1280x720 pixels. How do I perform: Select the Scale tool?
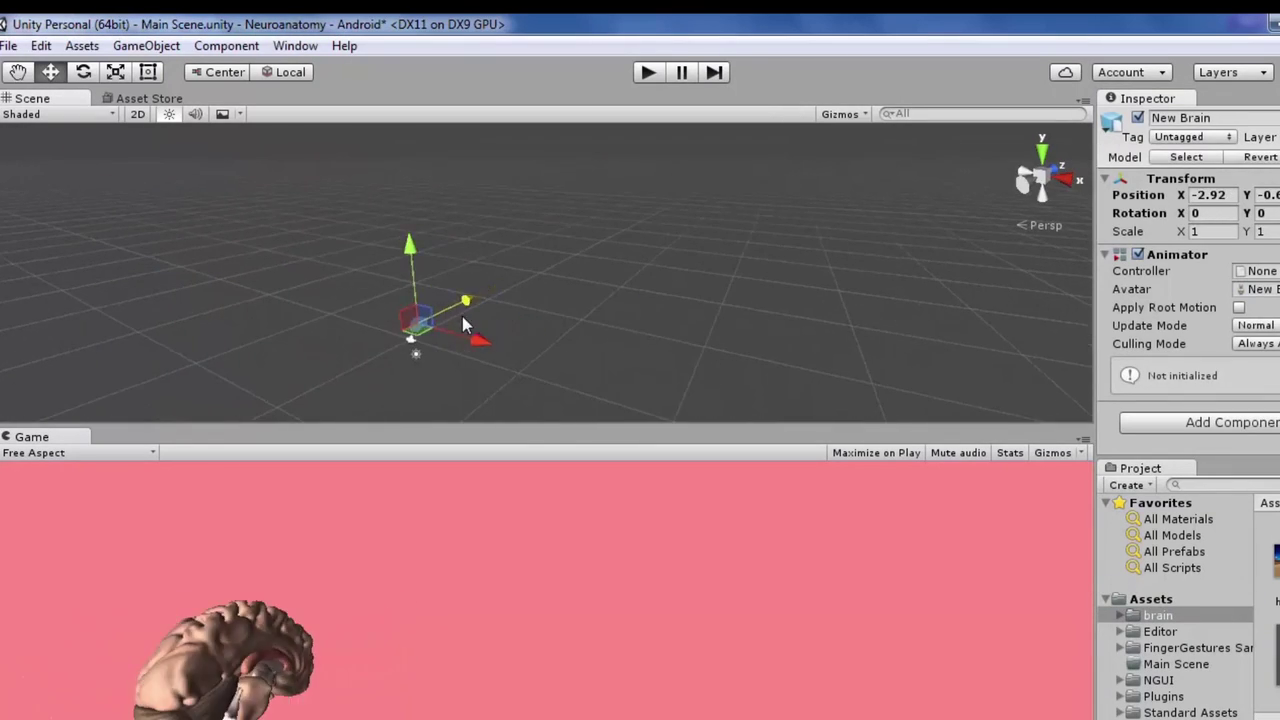(x=116, y=72)
